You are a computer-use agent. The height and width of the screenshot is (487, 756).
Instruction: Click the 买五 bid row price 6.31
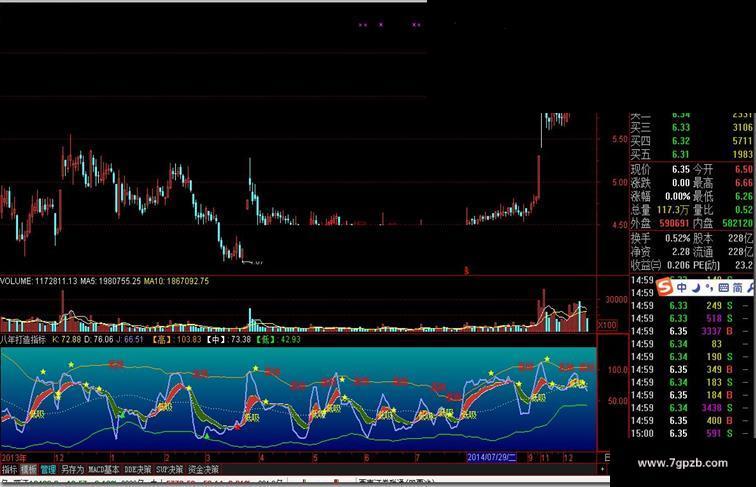click(x=681, y=154)
